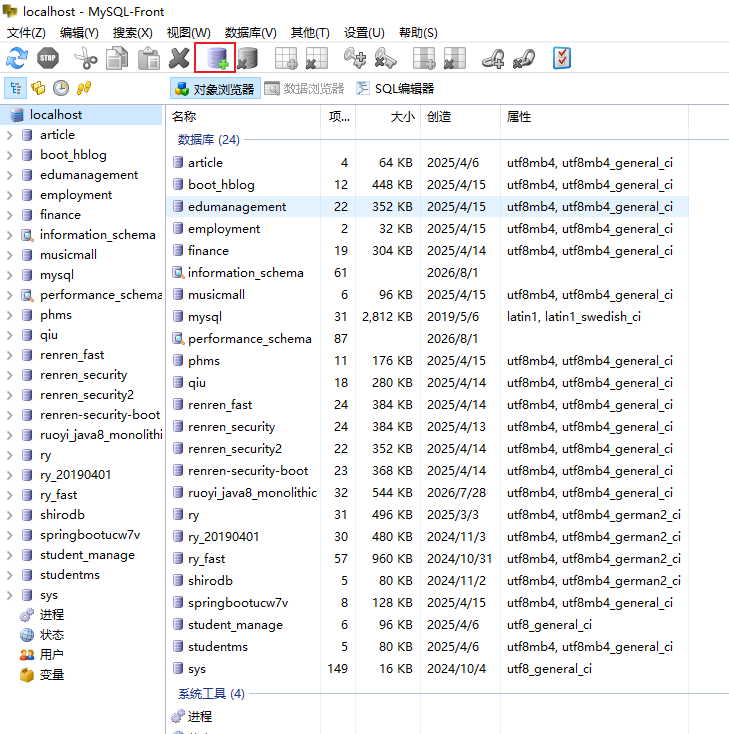Open the 文件(Z) menu
Screen dimensions: 729x734
pos(26,33)
